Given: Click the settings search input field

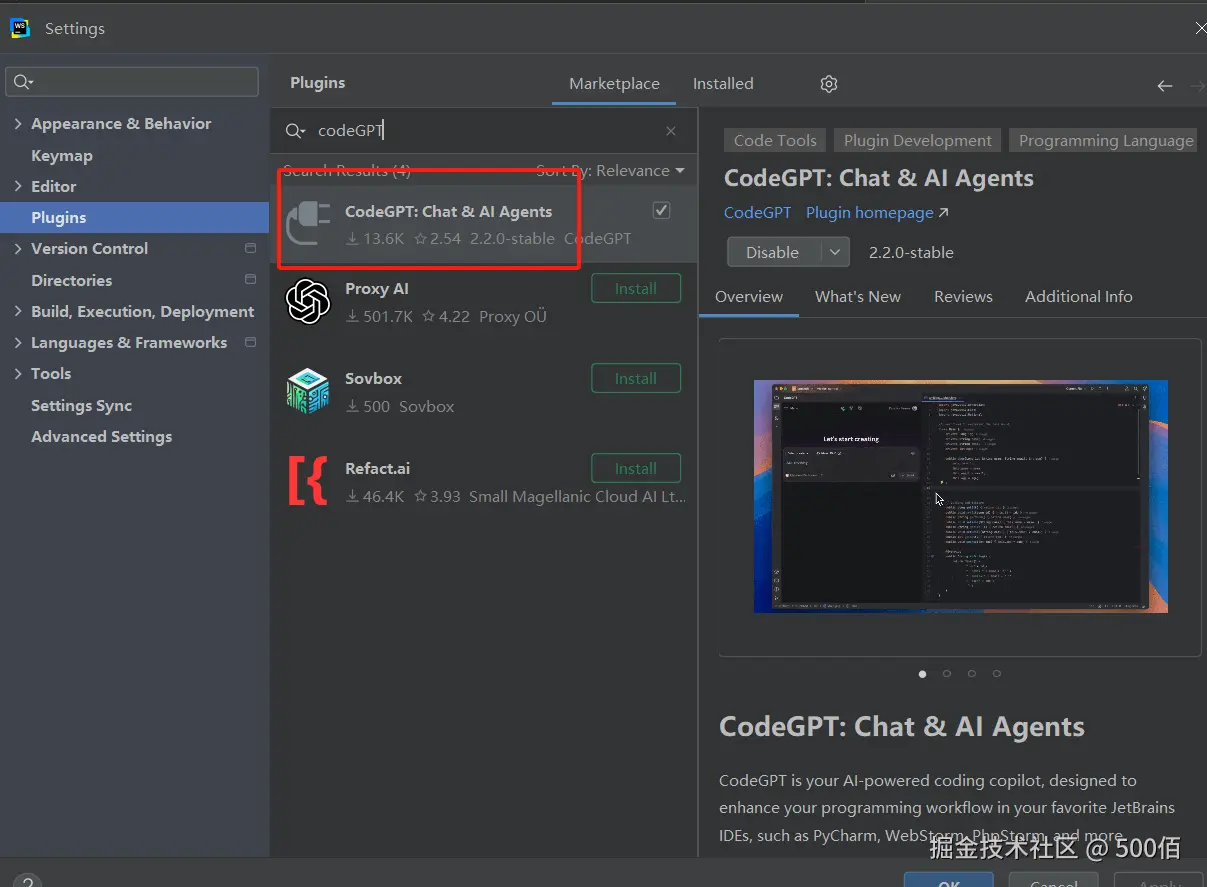Looking at the screenshot, I should click(132, 82).
